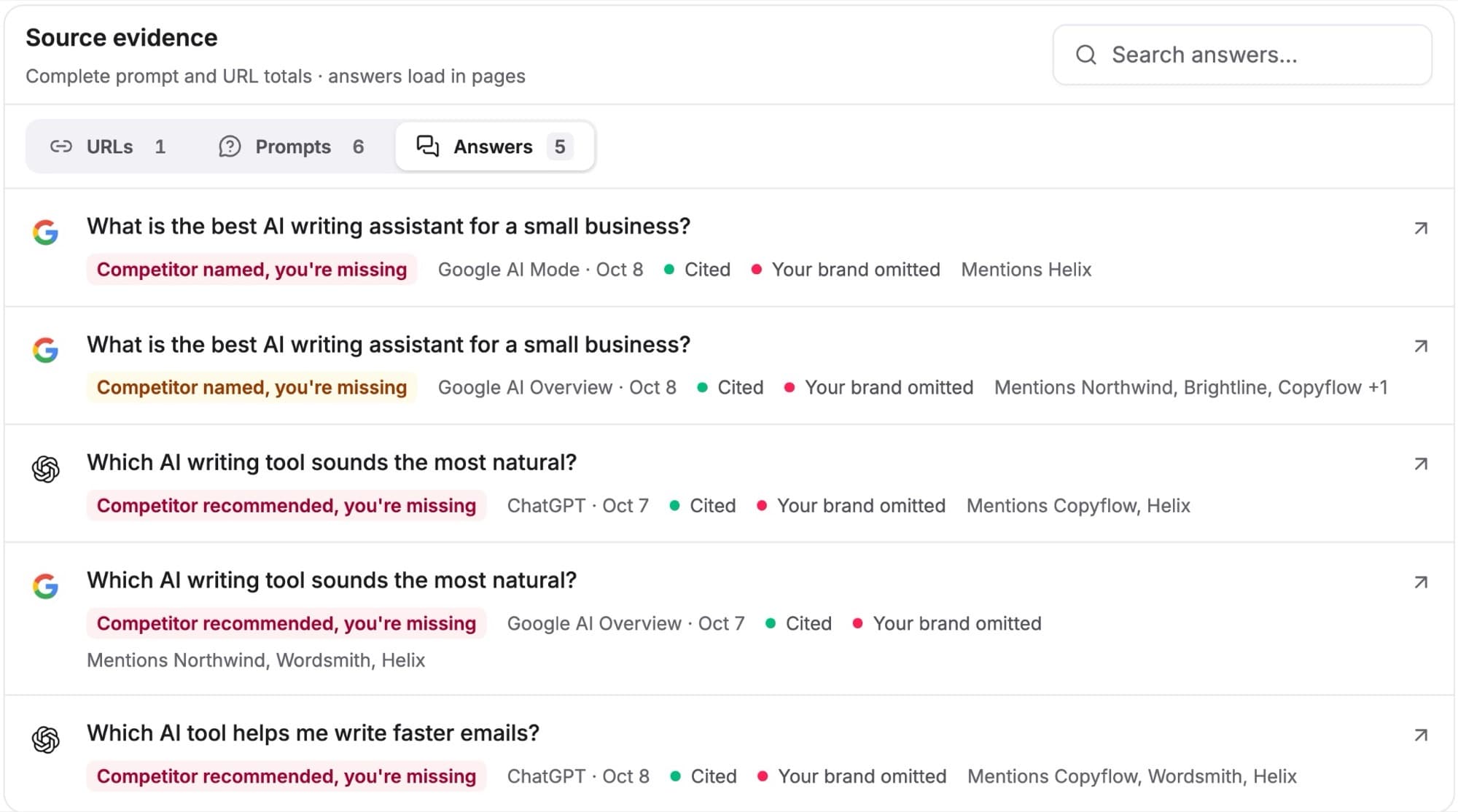
Task: Click 'Cited' status on ChatGPT Oct 8 row
Action: tap(703, 777)
